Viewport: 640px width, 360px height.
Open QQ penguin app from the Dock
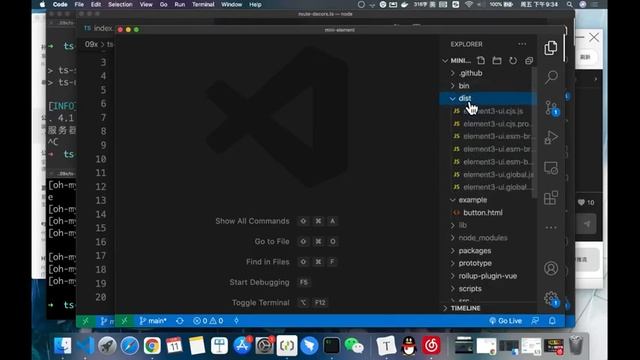(x=409, y=346)
